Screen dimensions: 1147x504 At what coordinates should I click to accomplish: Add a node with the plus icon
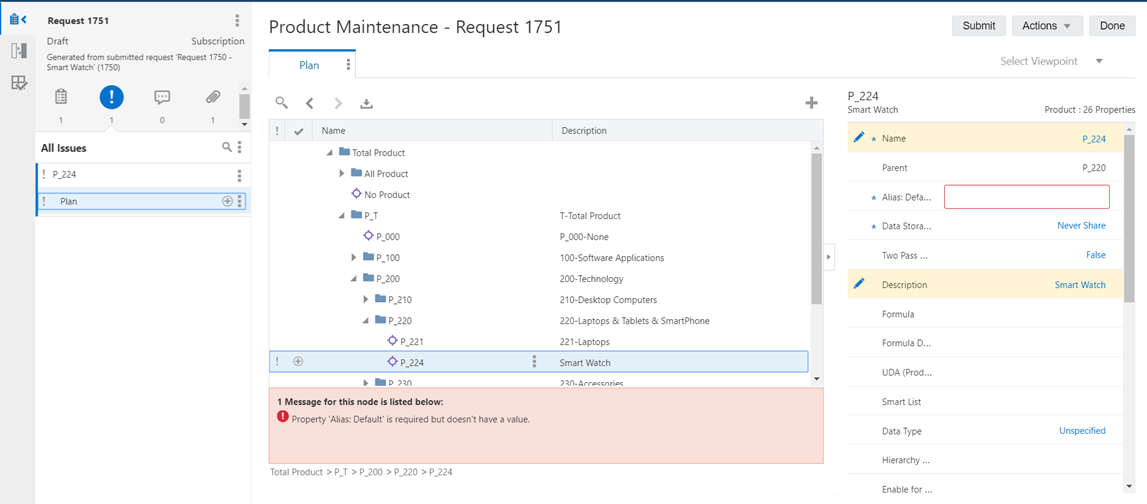pyautogui.click(x=811, y=102)
